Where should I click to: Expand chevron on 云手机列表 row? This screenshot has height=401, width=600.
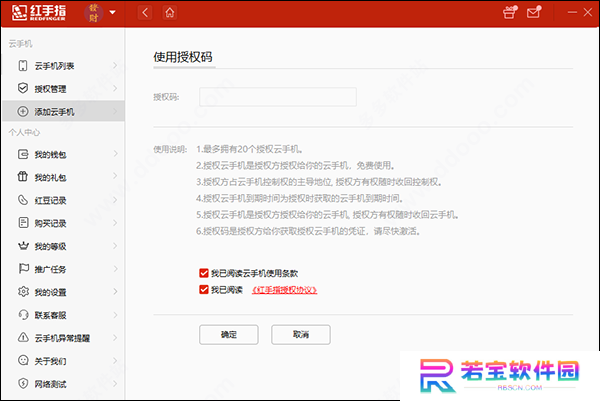[x=115, y=66]
